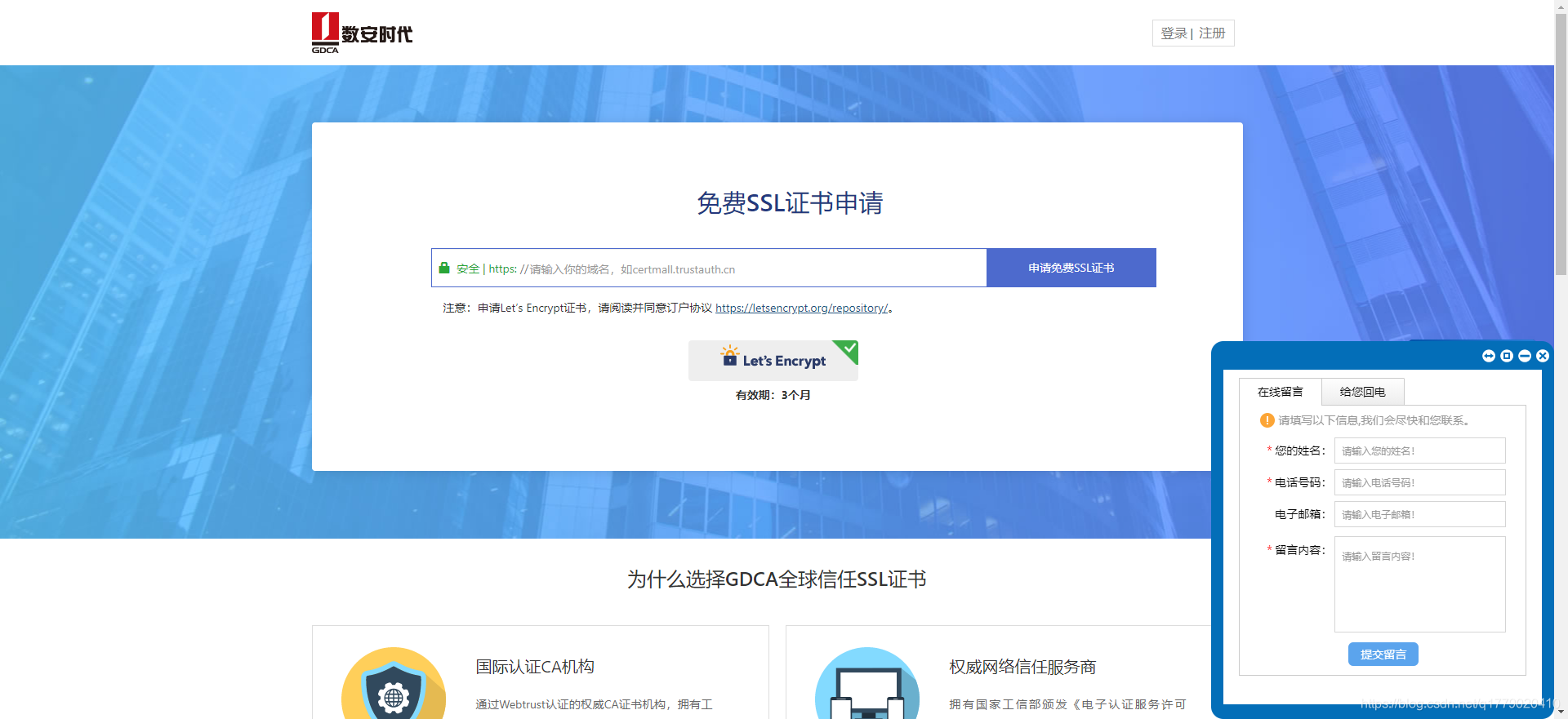Viewport: 1568px width, 719px height.
Task: Click the 为什么选择GDCA全球信任SSL证书 heading
Action: point(777,579)
